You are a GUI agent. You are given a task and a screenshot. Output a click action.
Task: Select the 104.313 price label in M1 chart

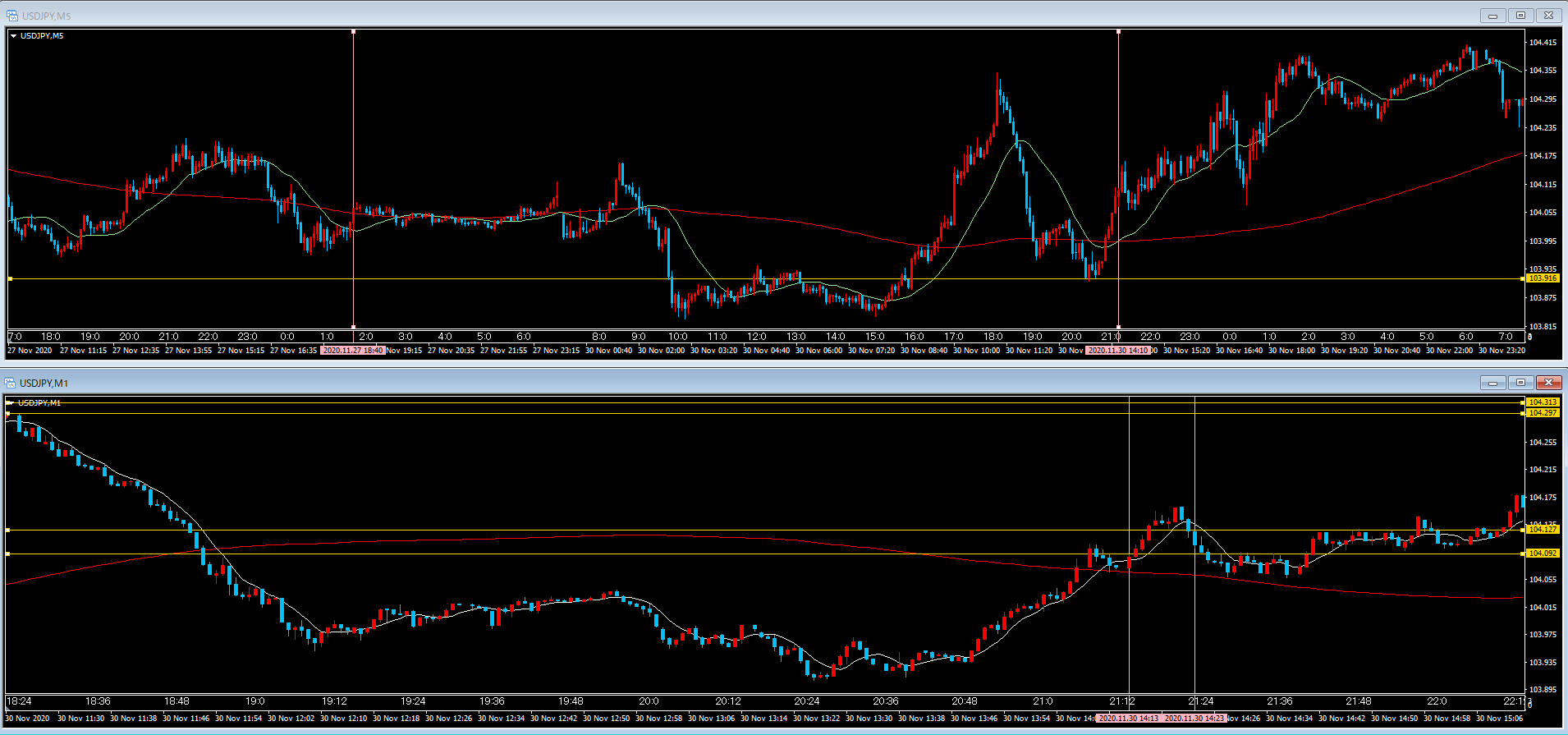1543,402
